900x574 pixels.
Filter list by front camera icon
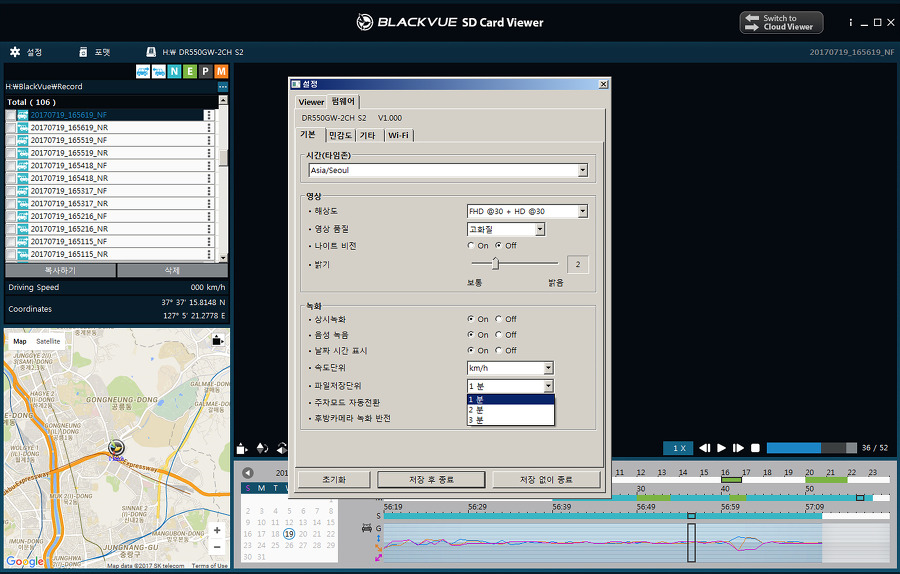143,71
